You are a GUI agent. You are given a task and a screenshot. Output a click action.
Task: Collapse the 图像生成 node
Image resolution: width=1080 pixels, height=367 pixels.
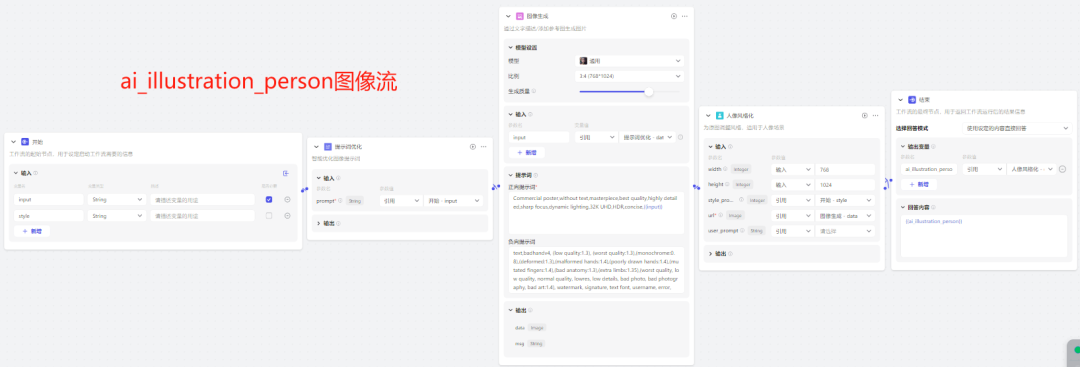pyautogui.click(x=508, y=16)
